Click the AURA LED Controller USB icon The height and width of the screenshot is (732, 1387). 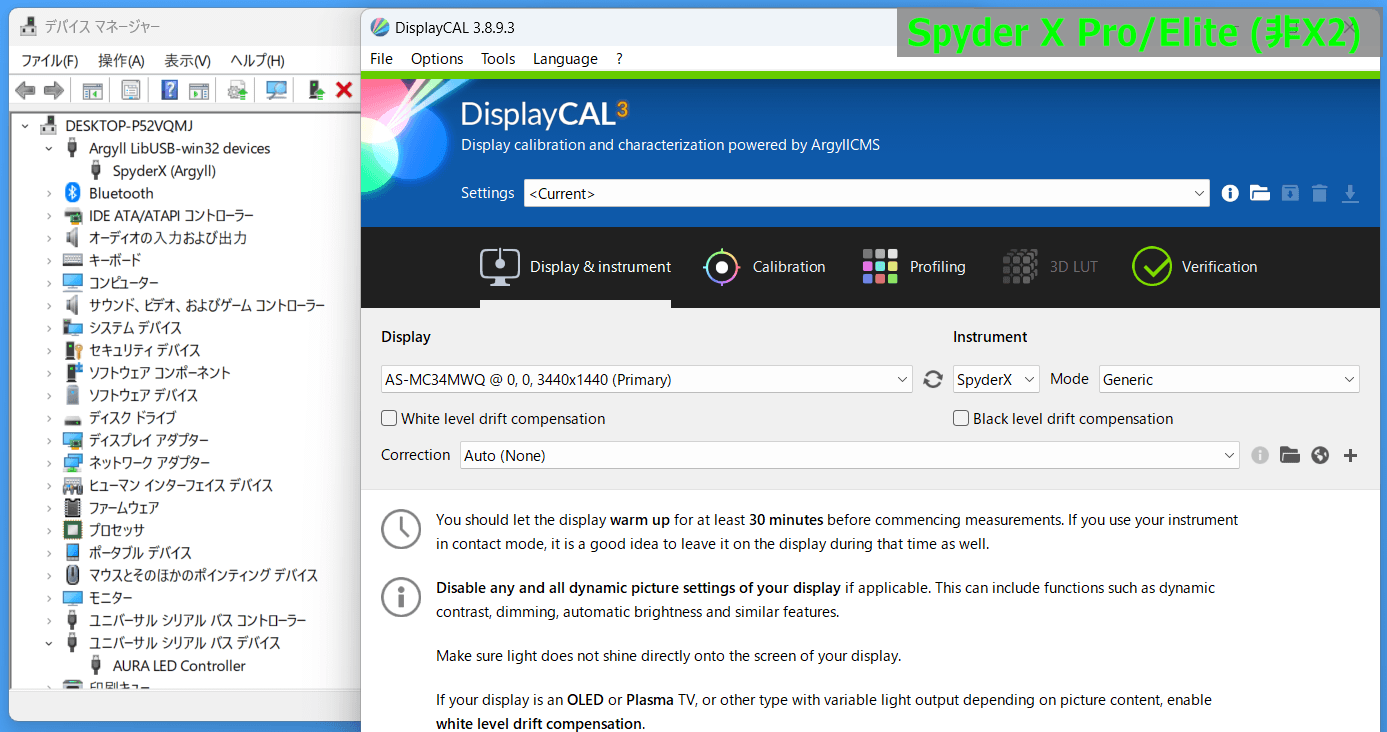point(96,665)
